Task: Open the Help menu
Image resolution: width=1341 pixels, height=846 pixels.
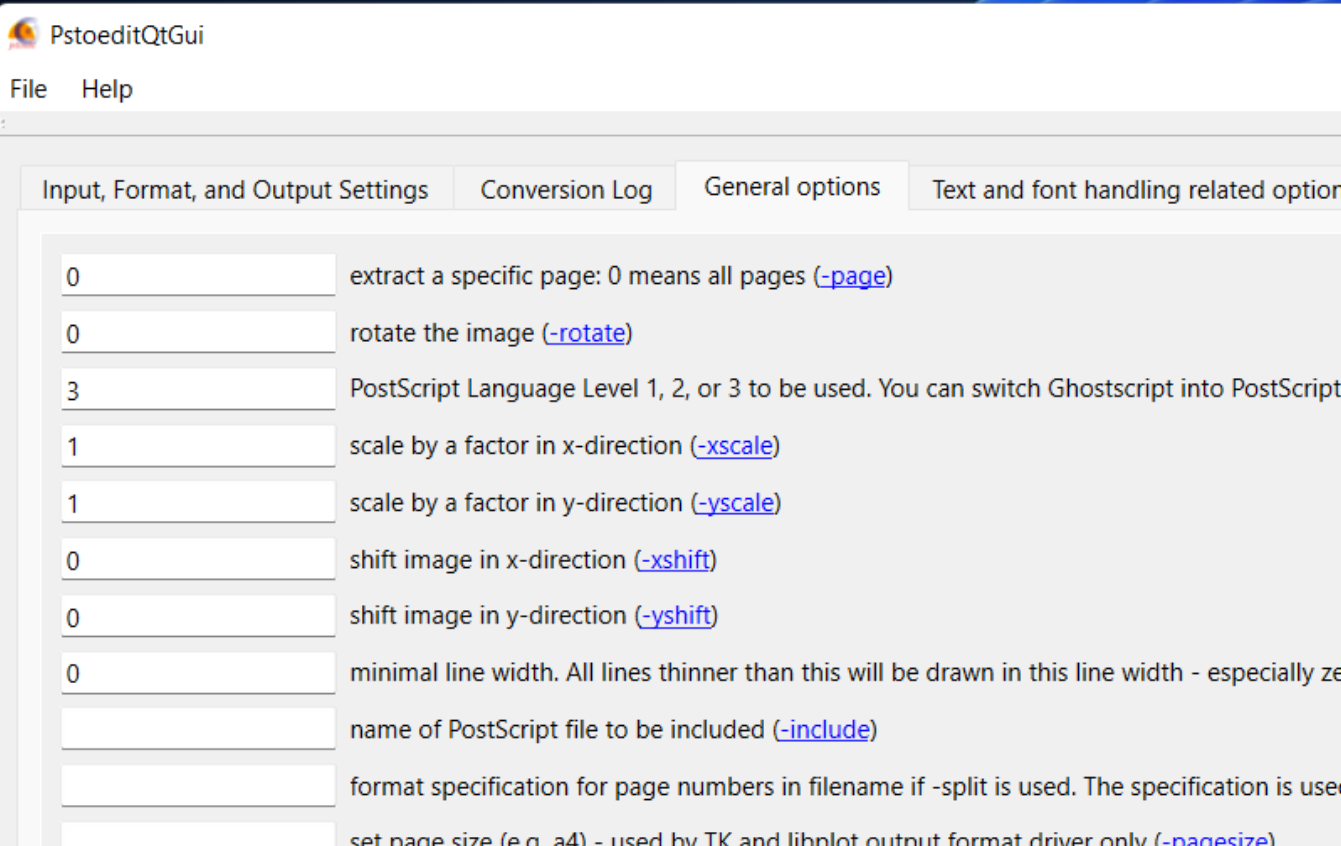Action: click(x=107, y=89)
